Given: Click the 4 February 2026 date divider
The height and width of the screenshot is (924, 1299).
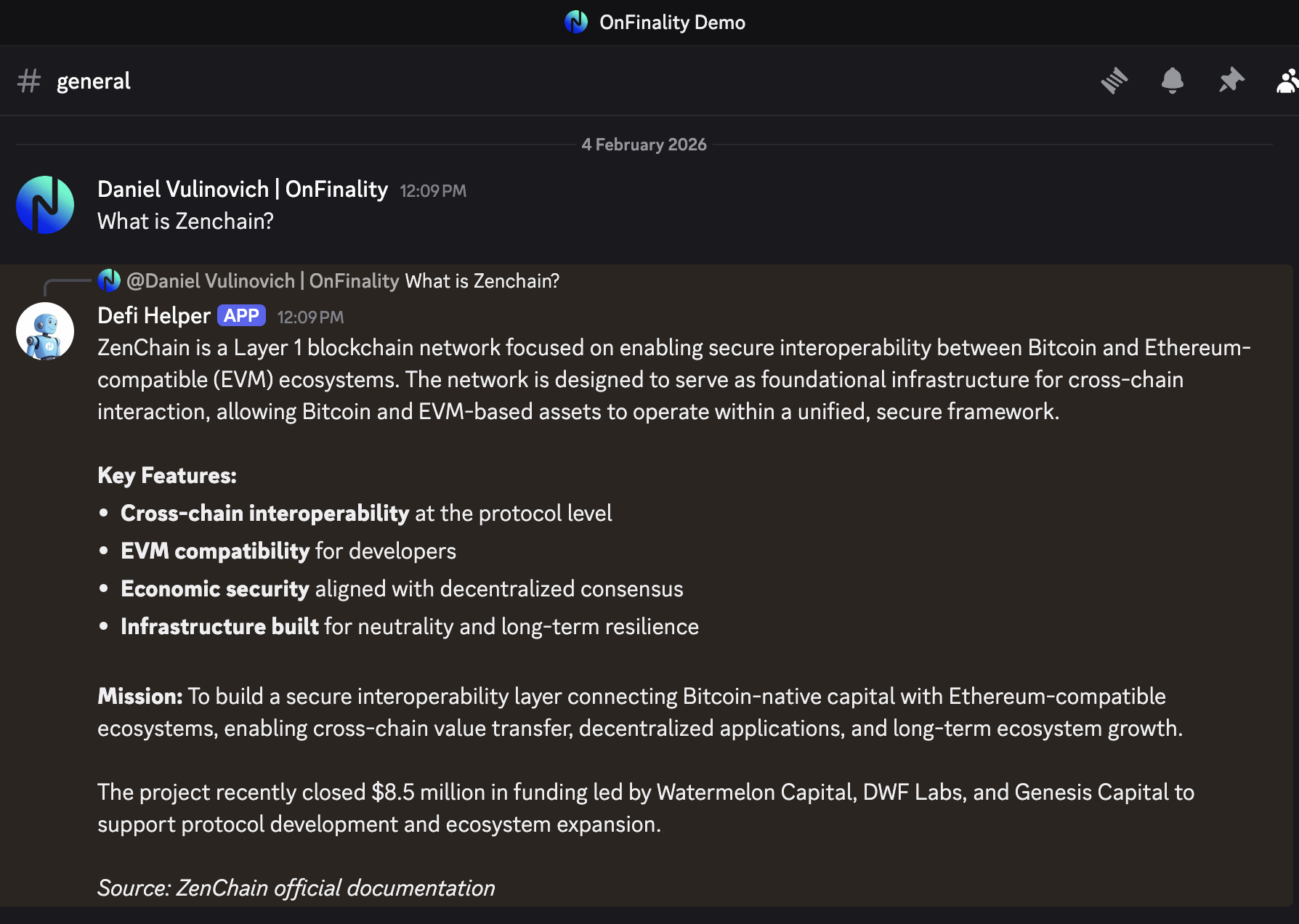Looking at the screenshot, I should pos(644,145).
